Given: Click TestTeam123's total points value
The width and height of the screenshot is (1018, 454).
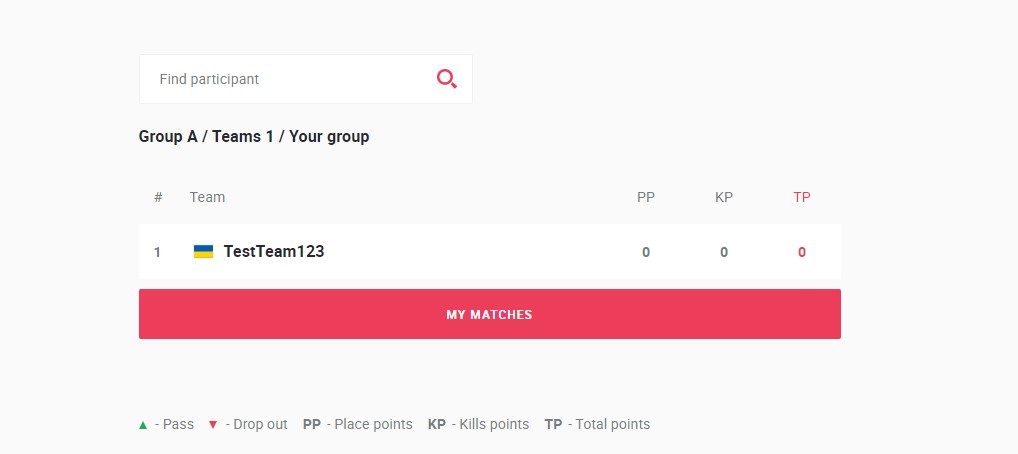Looking at the screenshot, I should coord(802,253).
